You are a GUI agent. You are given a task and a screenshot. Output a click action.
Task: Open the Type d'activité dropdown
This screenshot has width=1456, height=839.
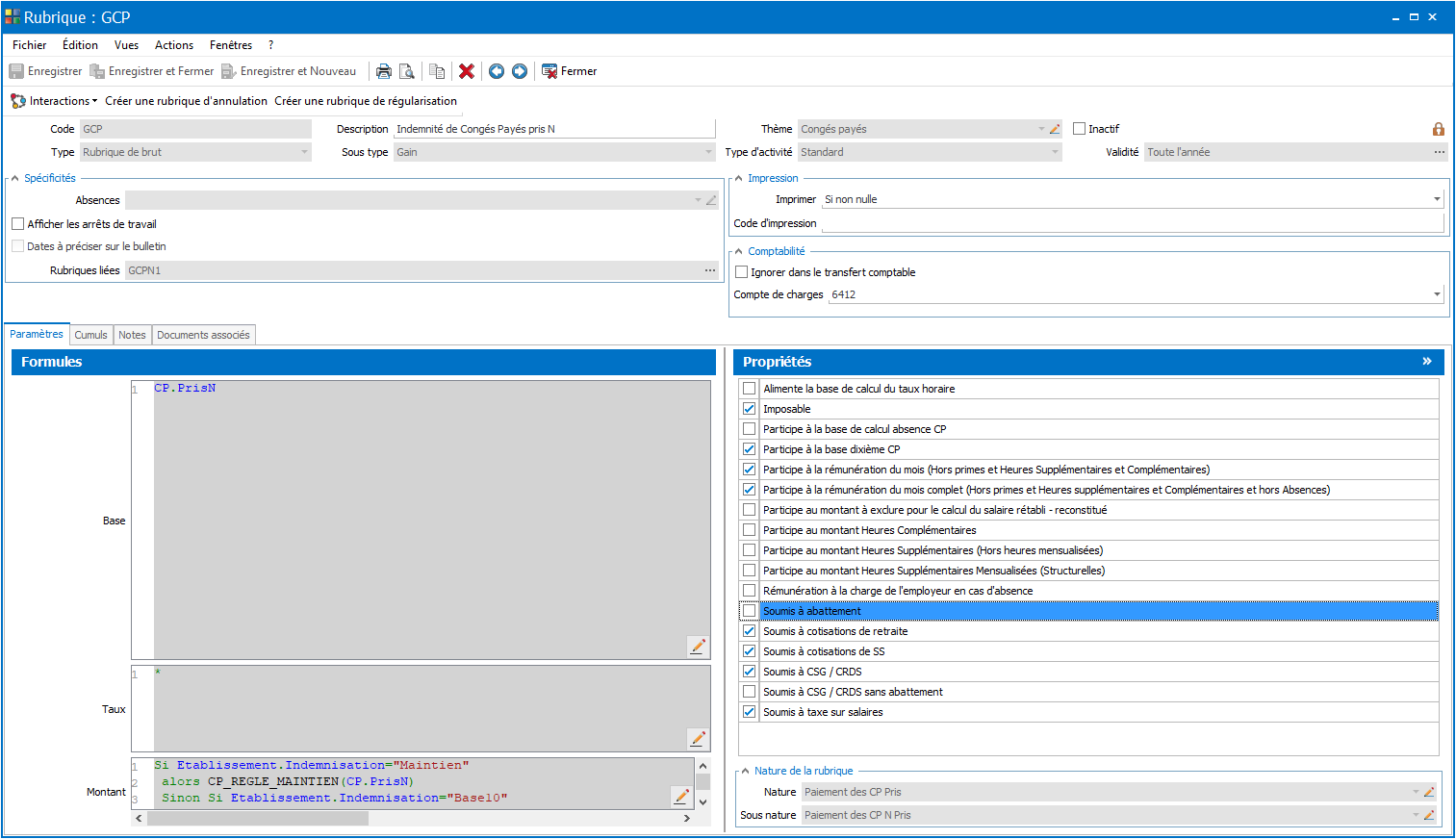coord(1055,152)
